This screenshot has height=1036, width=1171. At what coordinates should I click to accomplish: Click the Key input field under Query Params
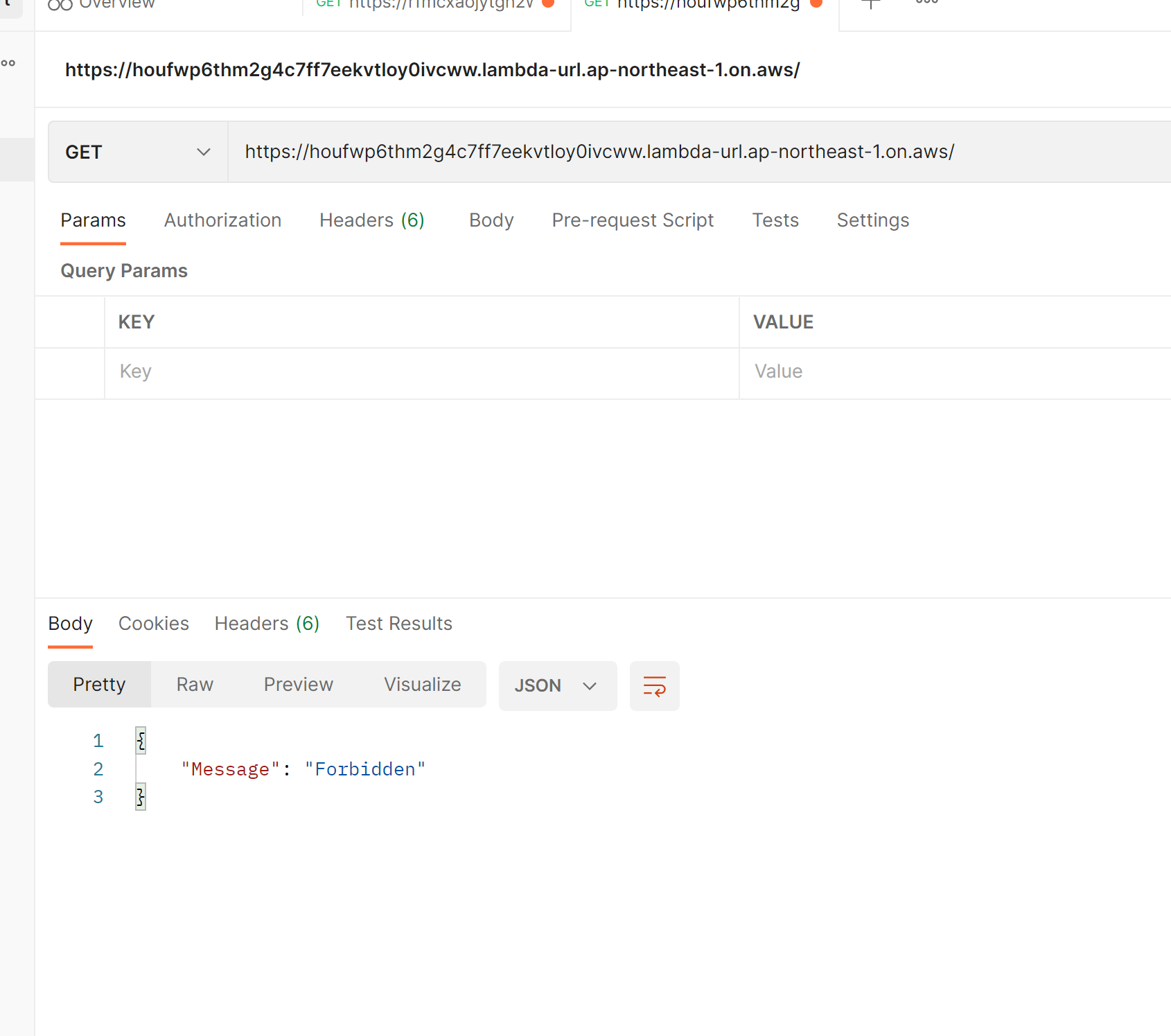(x=277, y=372)
